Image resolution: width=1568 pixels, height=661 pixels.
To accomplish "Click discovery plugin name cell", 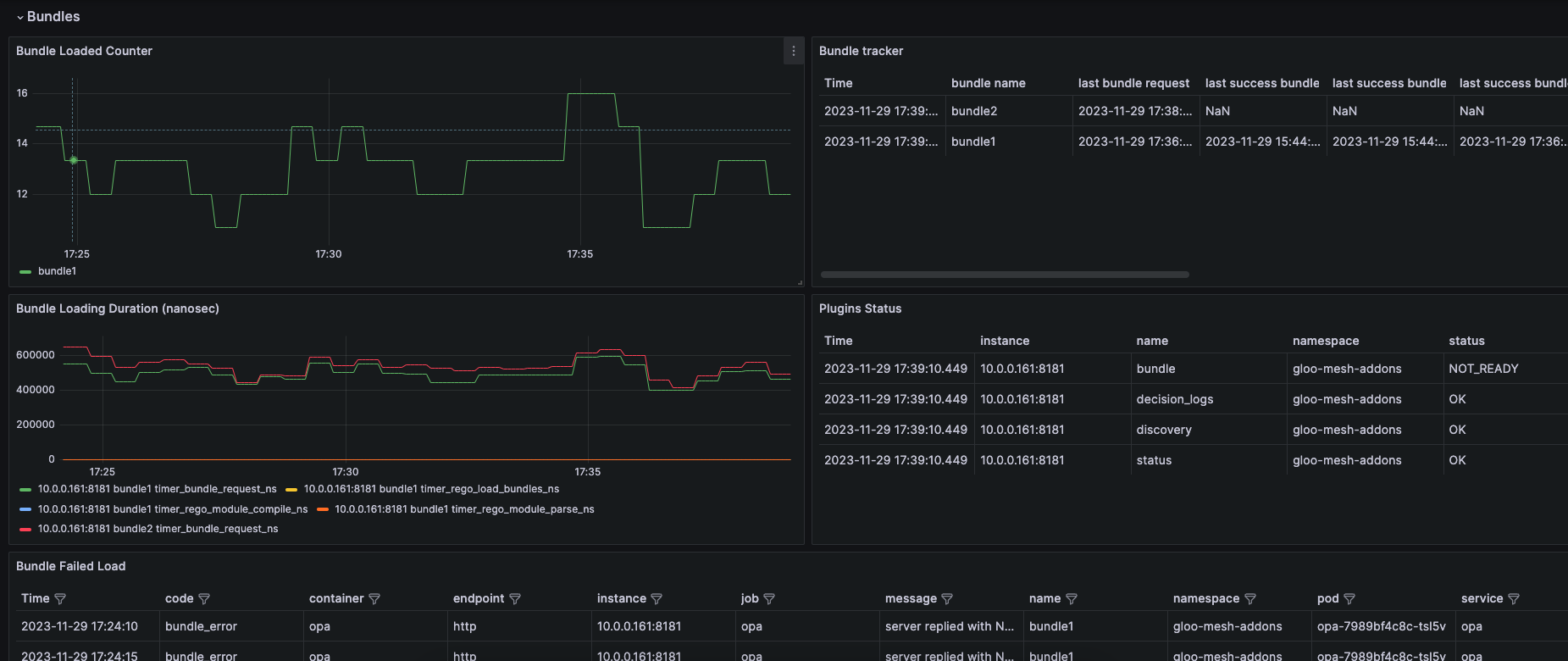I will [x=1209, y=430].
